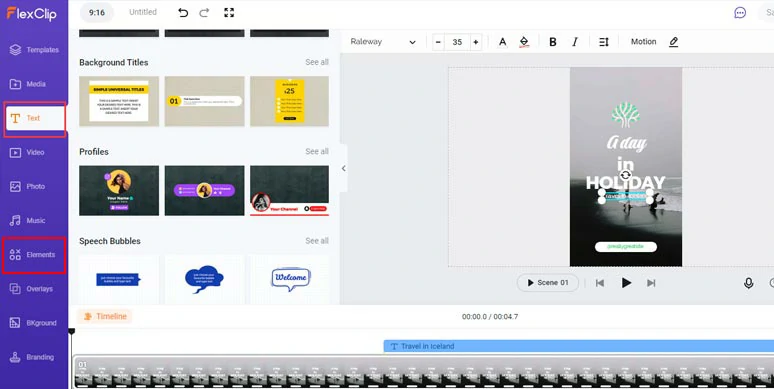Redo the last action
Image resolution: width=774 pixels, height=389 pixels.
204,13
